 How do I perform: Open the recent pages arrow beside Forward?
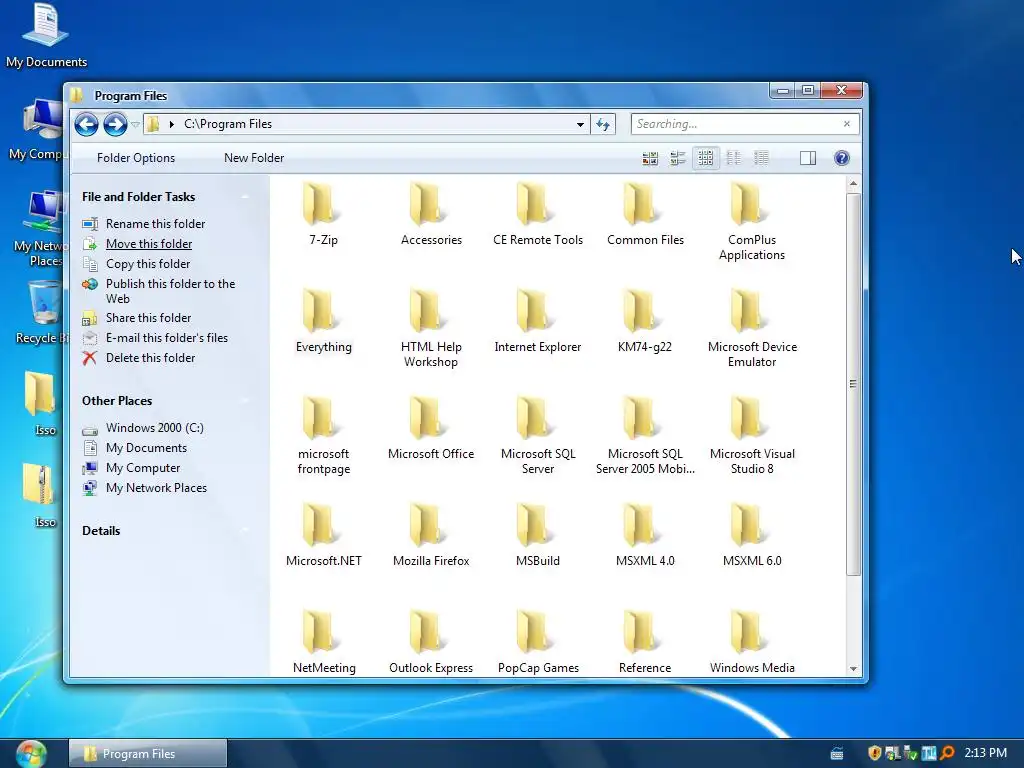point(135,124)
